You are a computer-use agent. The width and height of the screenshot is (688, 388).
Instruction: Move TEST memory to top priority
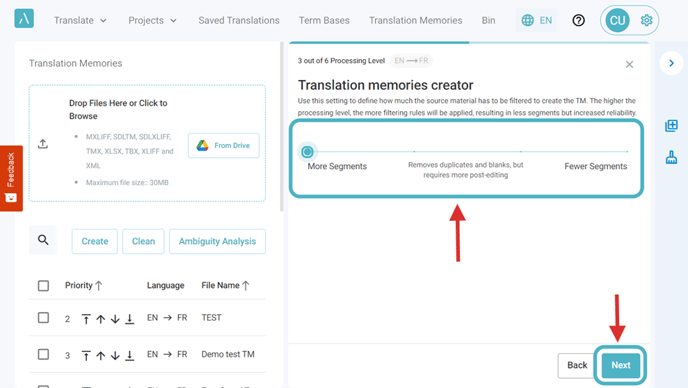pos(86,319)
